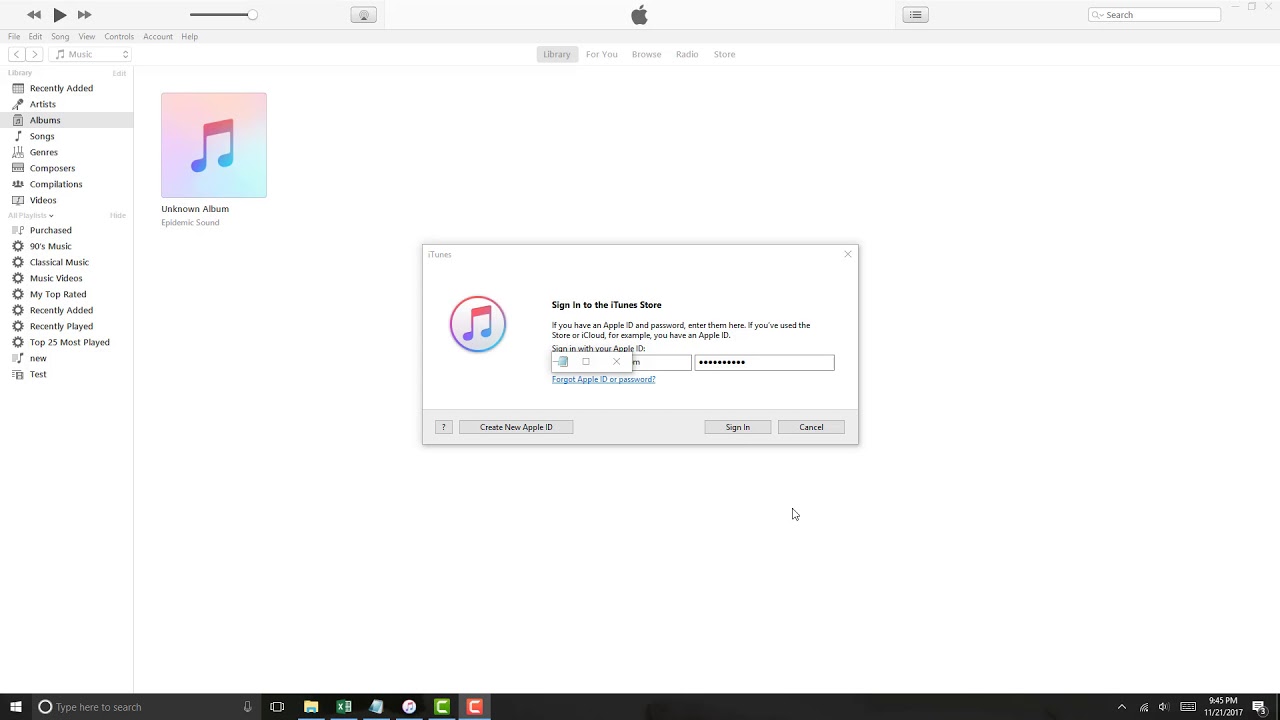This screenshot has width=1280, height=720.
Task: Go back with the left chevron
Action: point(17,54)
